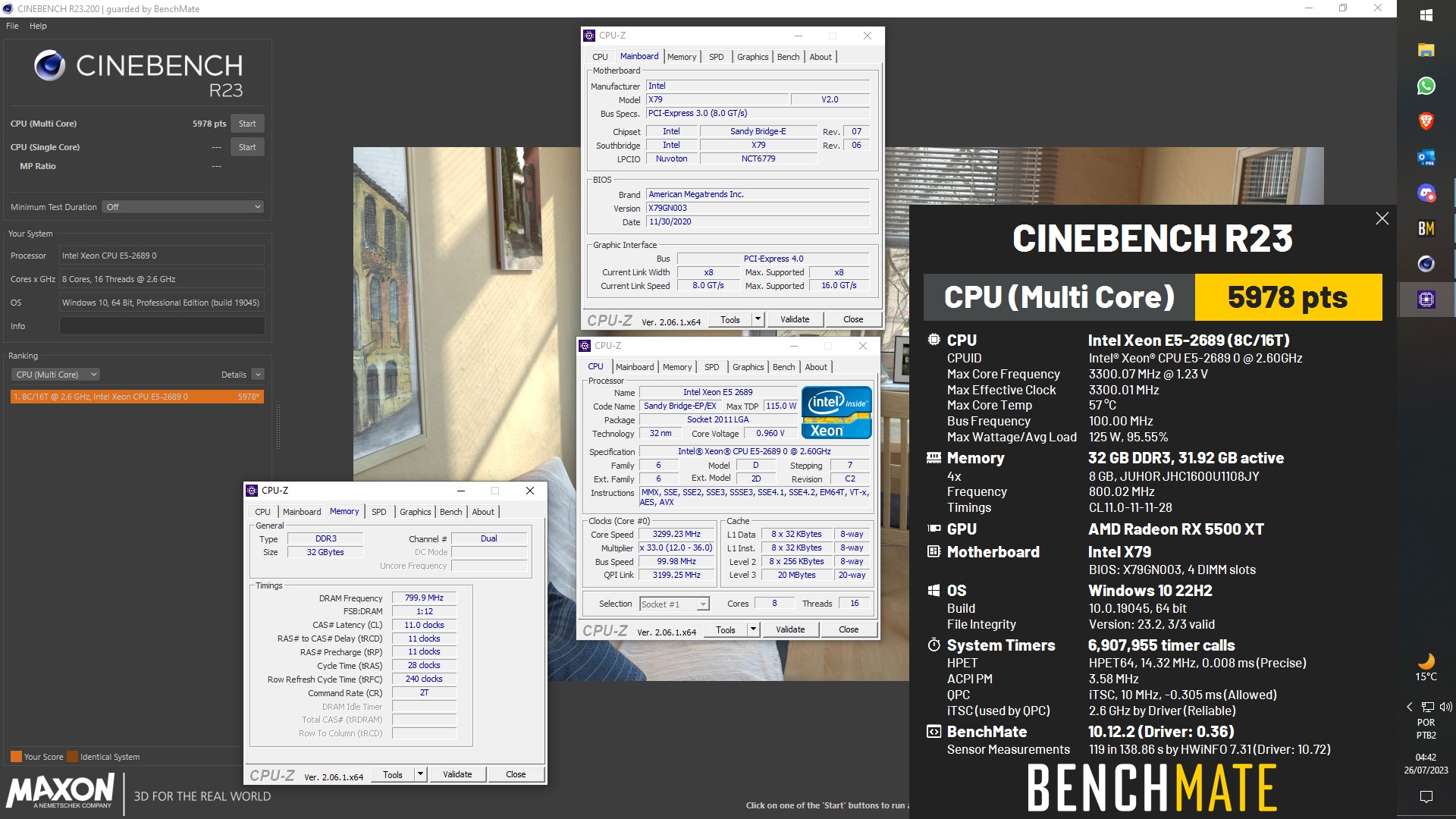The image size is (1456, 819).
Task: Click the Cinebench Info input field
Action: pos(162,326)
